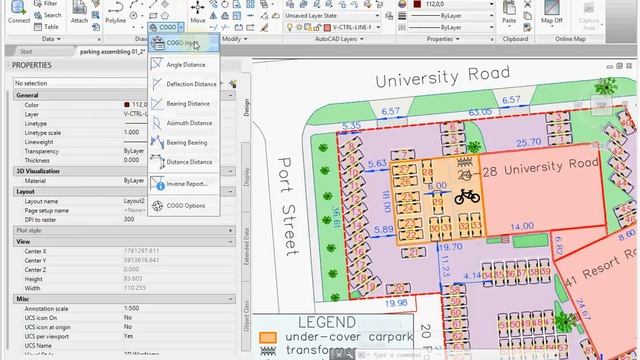Choose COGO Input from the menu

[184, 43]
